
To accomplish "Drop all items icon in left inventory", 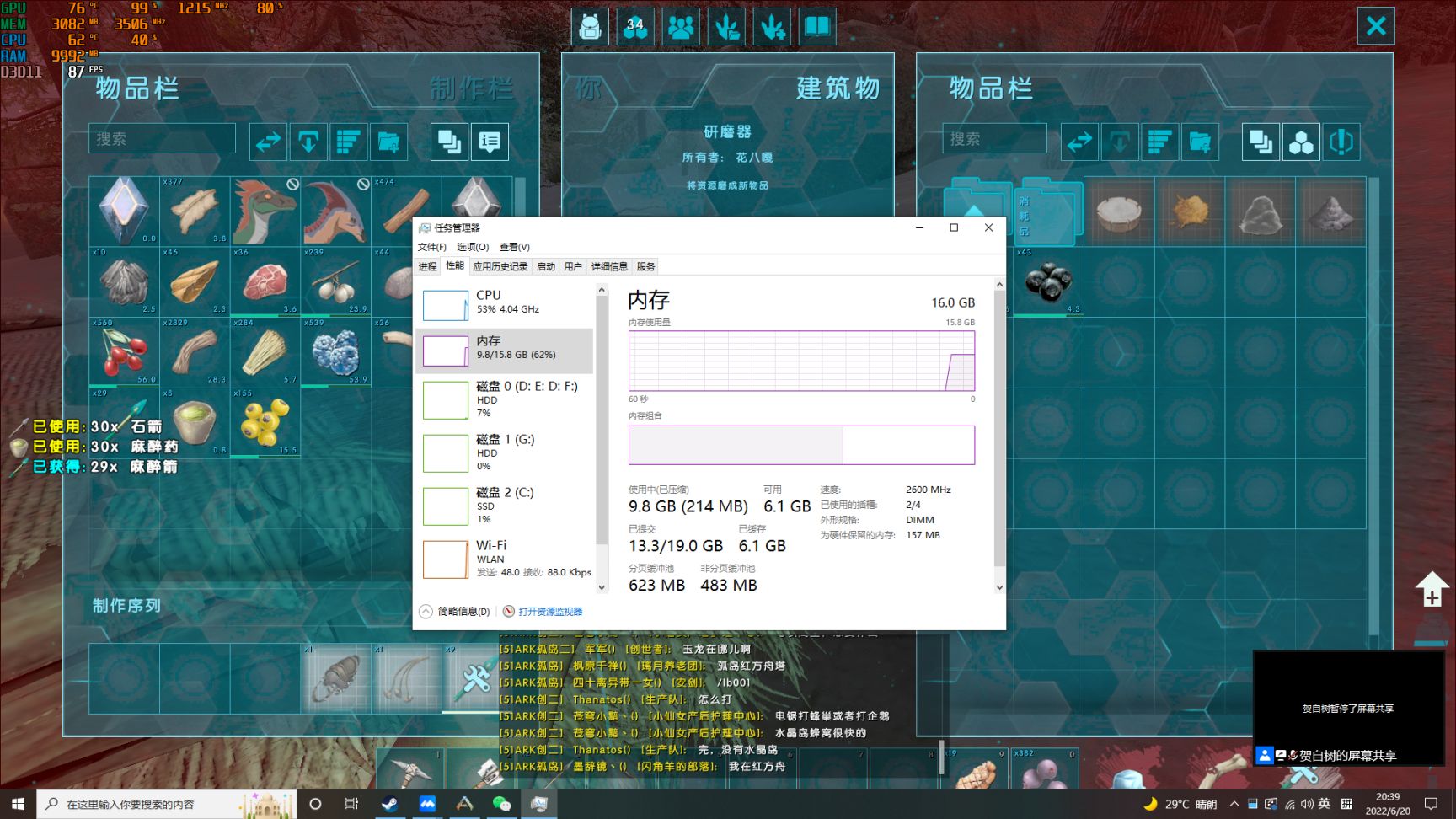I will click(x=308, y=142).
